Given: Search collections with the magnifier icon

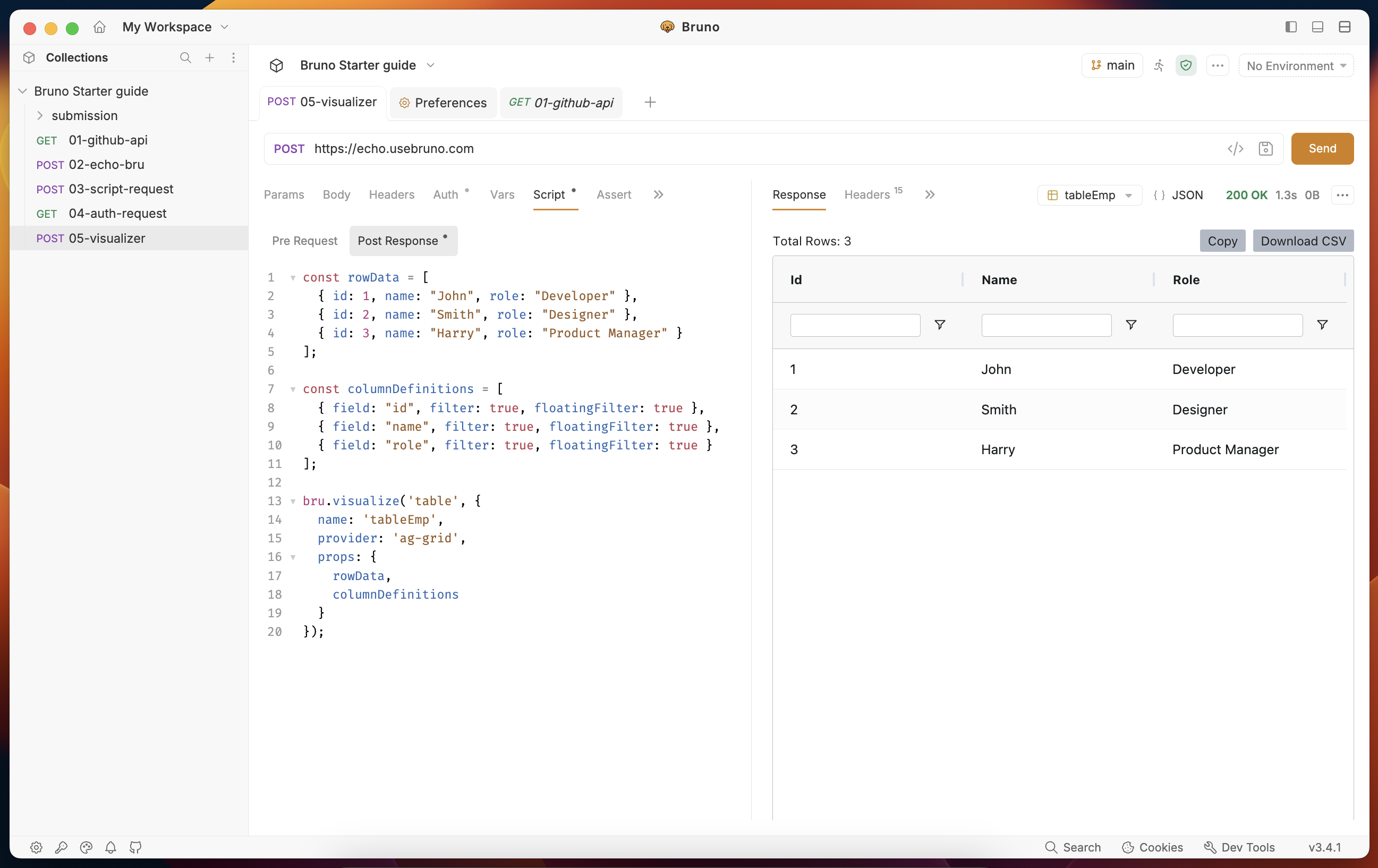Looking at the screenshot, I should tap(185, 58).
